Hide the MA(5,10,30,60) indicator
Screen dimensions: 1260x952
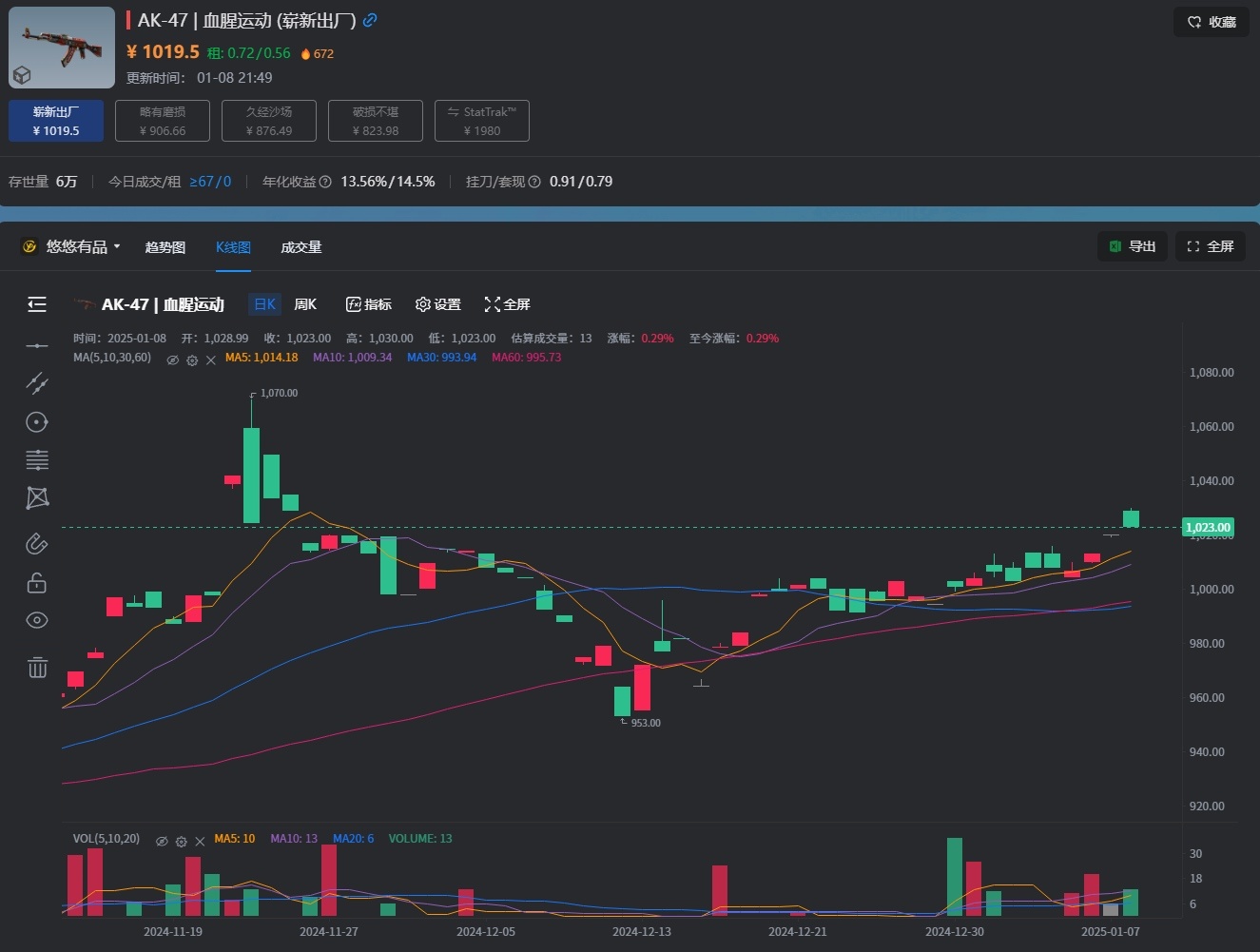point(172,359)
